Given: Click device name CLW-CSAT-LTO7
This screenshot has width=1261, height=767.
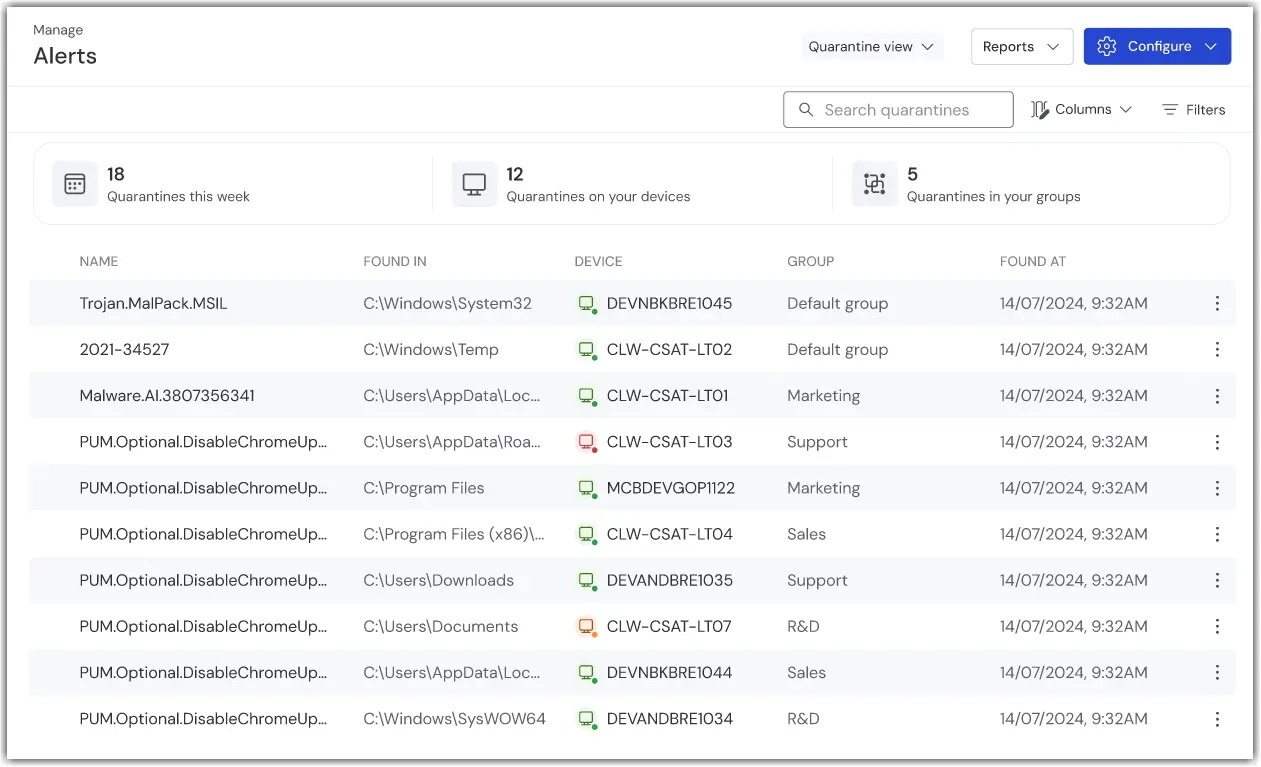Looking at the screenshot, I should [669, 626].
